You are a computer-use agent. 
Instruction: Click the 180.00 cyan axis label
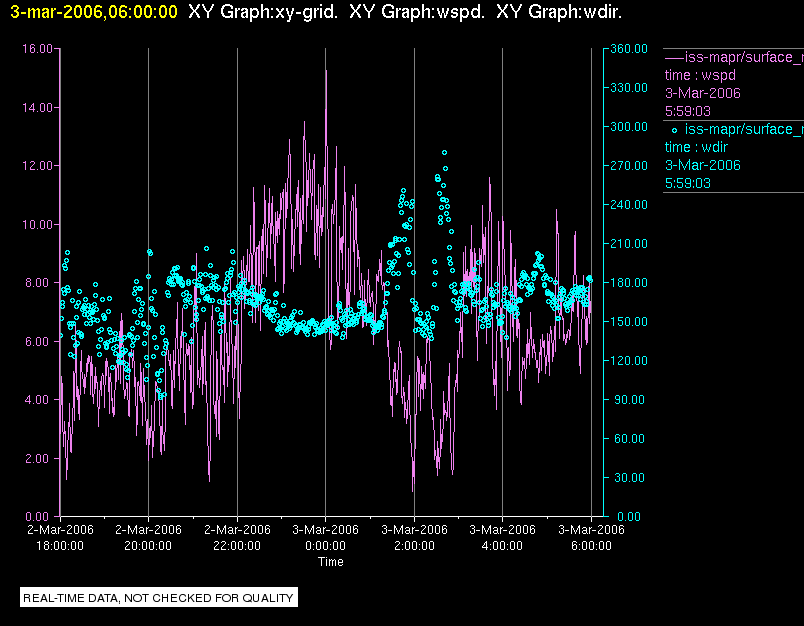coord(629,282)
